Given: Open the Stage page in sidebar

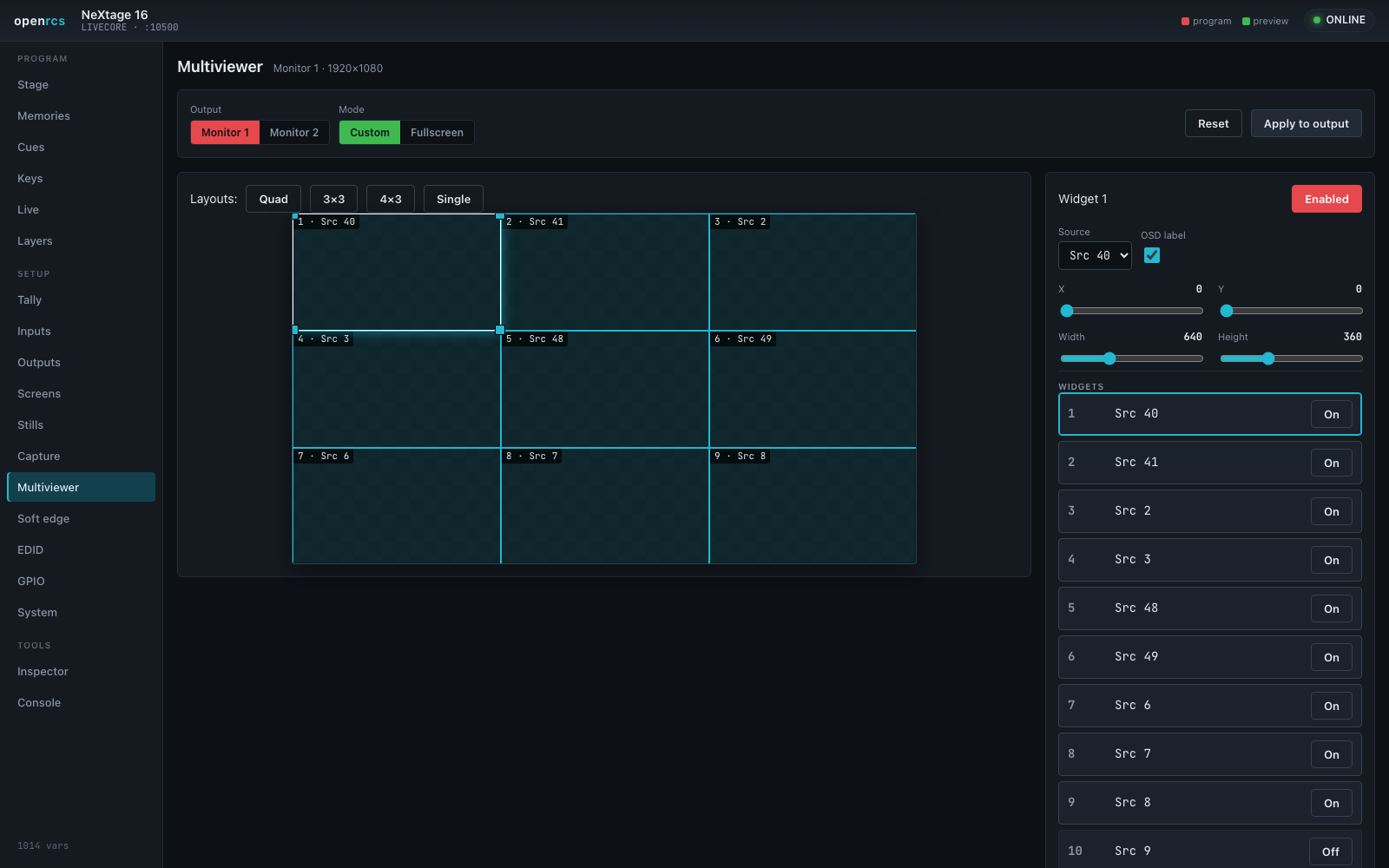Looking at the screenshot, I should click(81, 84).
